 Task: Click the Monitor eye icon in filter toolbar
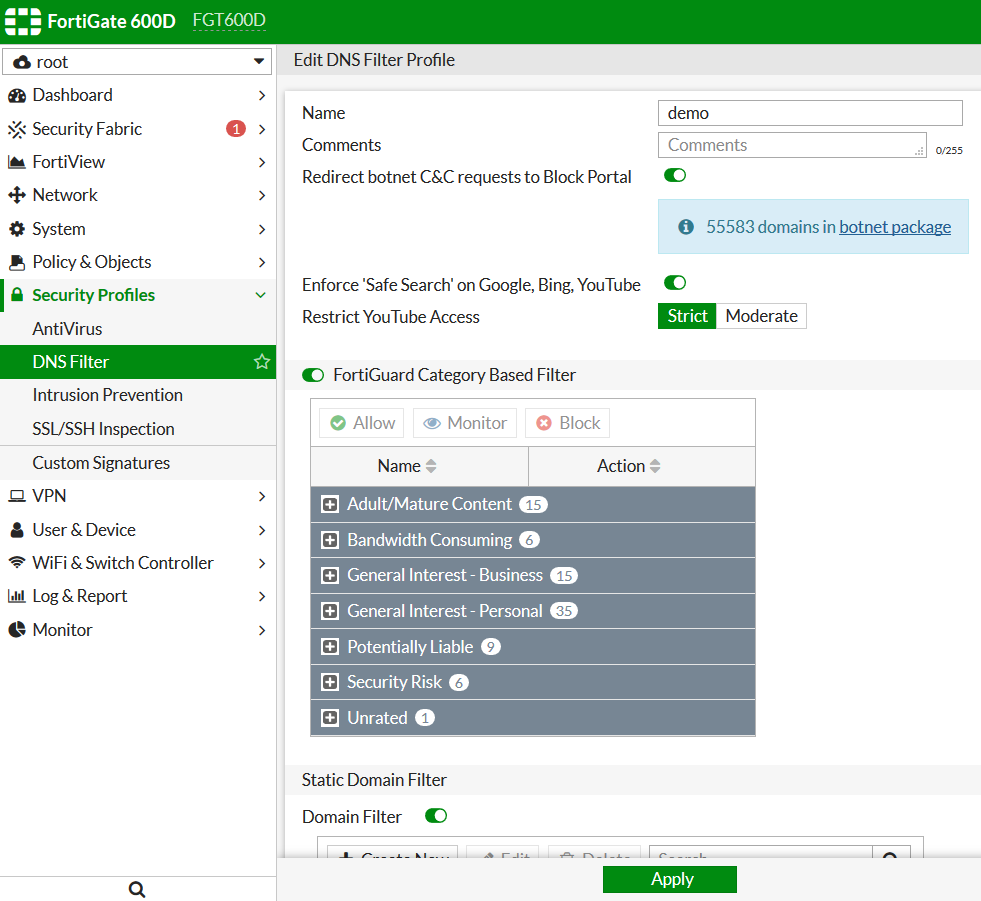(432, 423)
